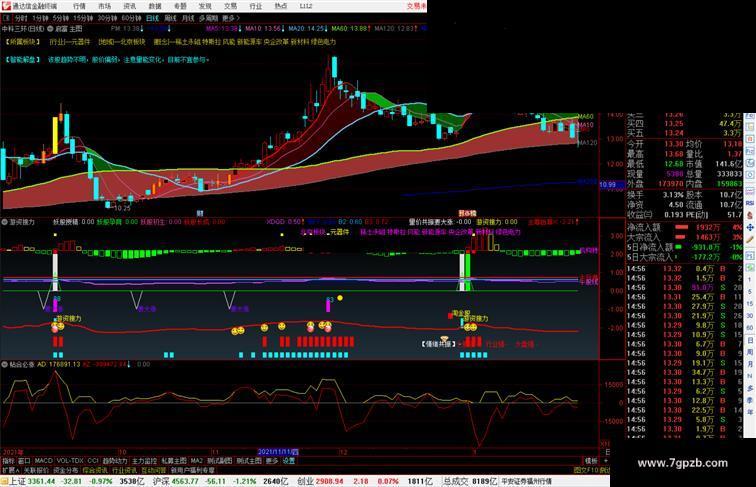Open the 交易 menu
Viewport: 756px width, 487px height.
[230, 6]
